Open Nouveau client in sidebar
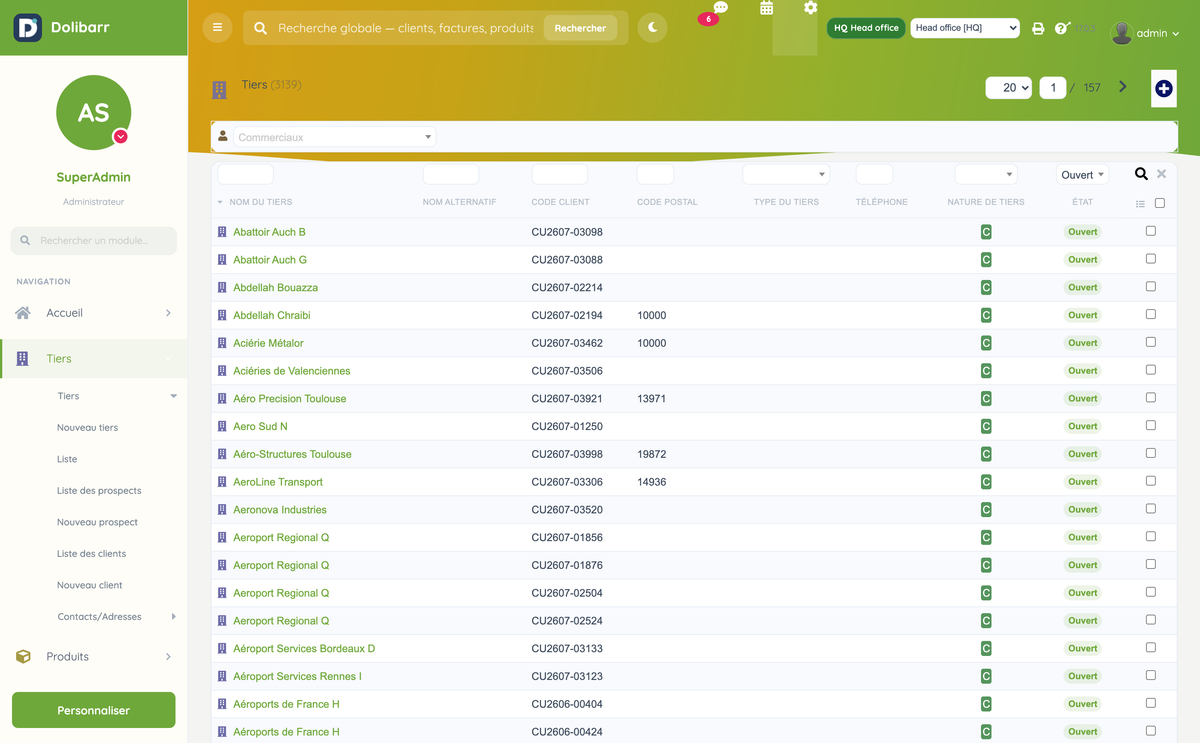Viewport: 1200px width, 743px height. (x=89, y=585)
